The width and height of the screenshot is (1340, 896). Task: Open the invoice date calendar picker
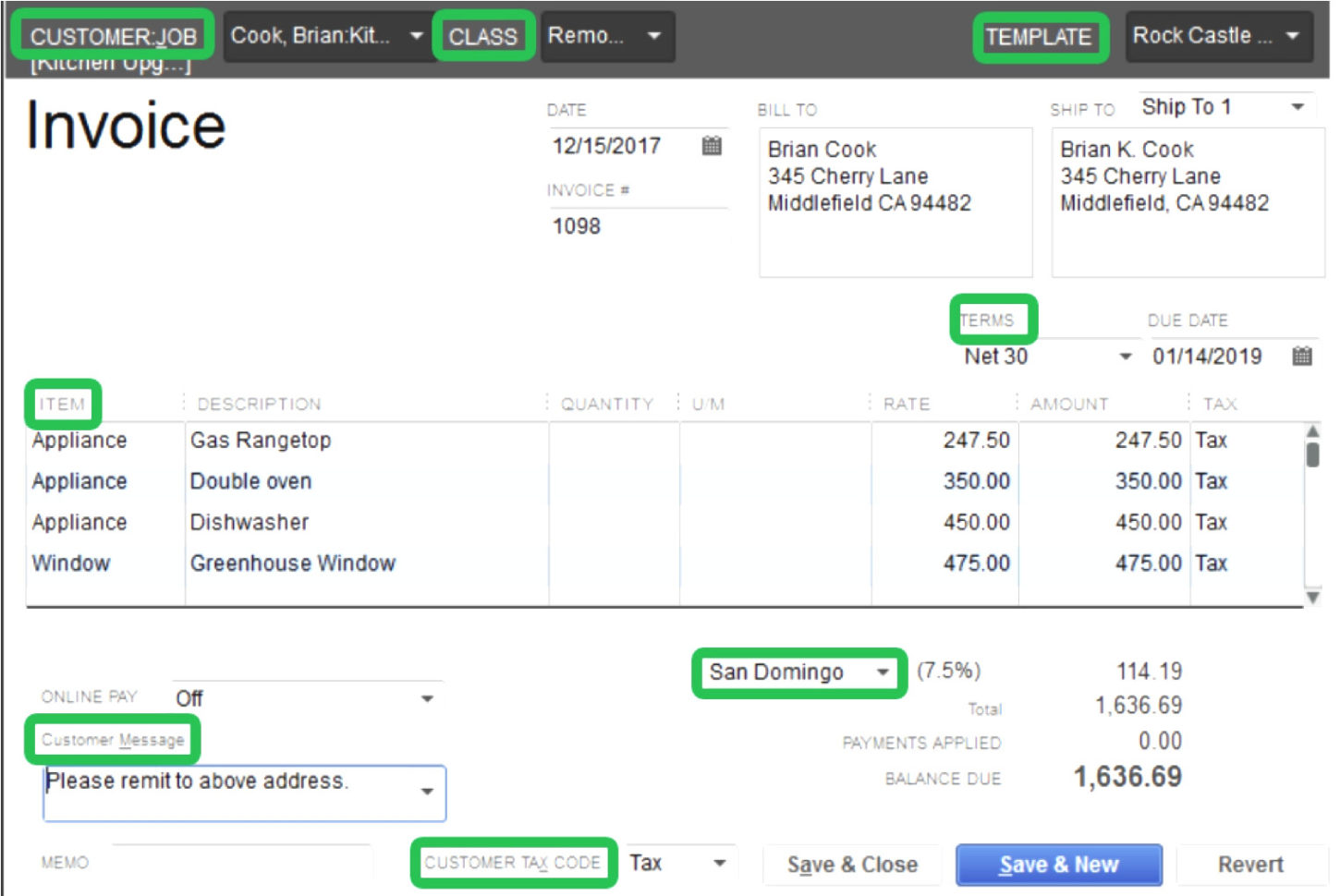pos(712,146)
